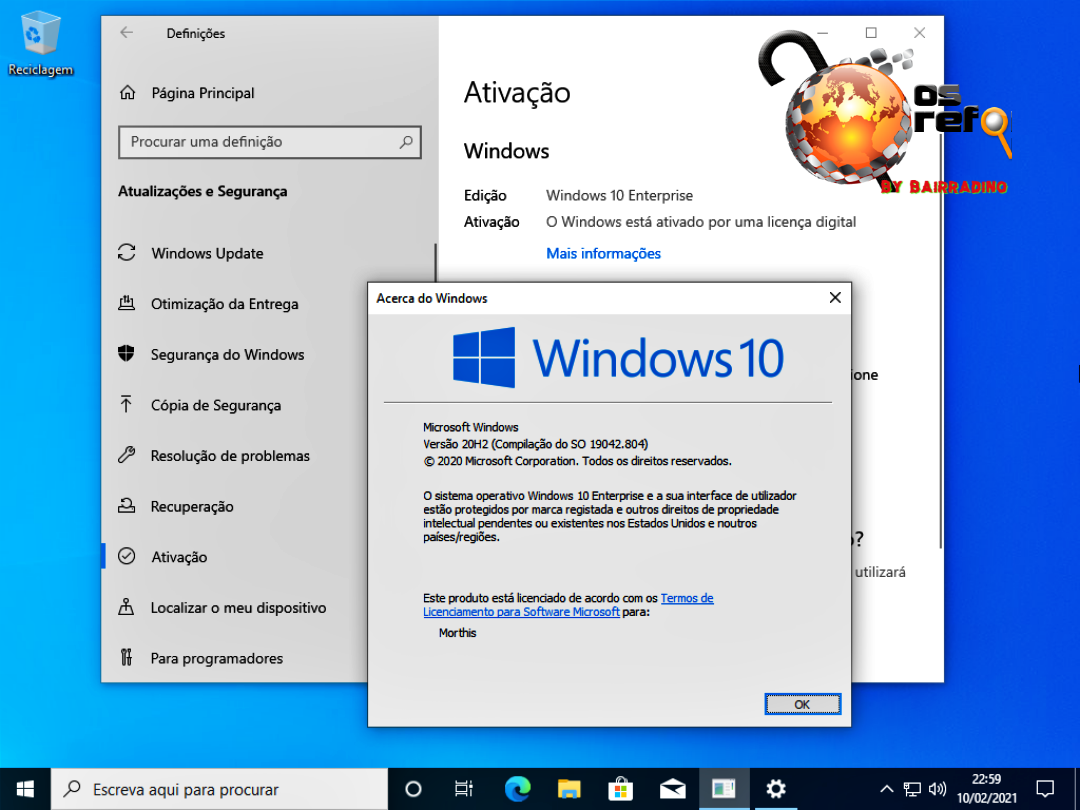Click the taskbar search box
Viewport: 1080px width, 810px height.
click(219, 789)
